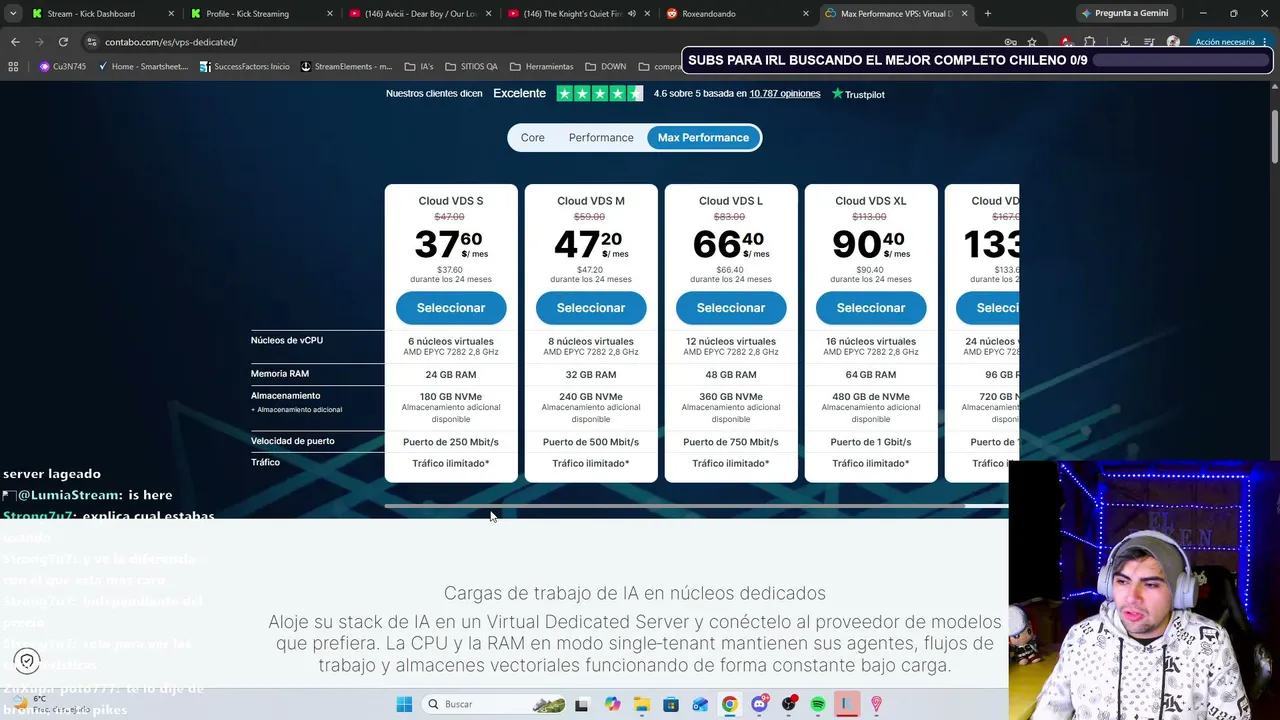
Task: Select the Core plan tier
Action: pyautogui.click(x=532, y=138)
